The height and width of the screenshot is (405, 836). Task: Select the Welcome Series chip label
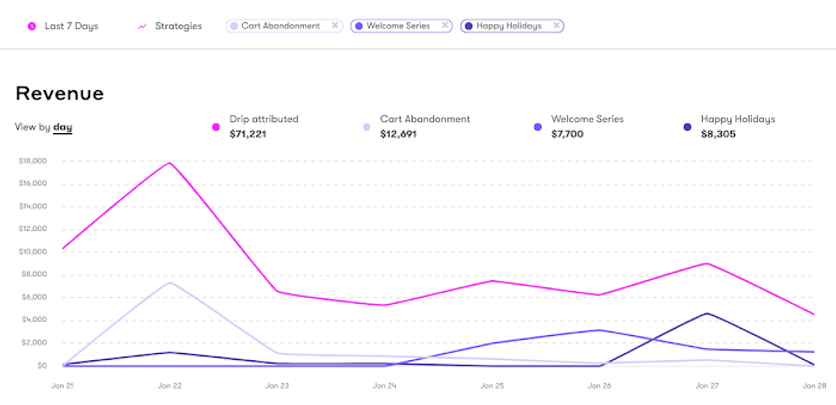pyautogui.click(x=398, y=26)
